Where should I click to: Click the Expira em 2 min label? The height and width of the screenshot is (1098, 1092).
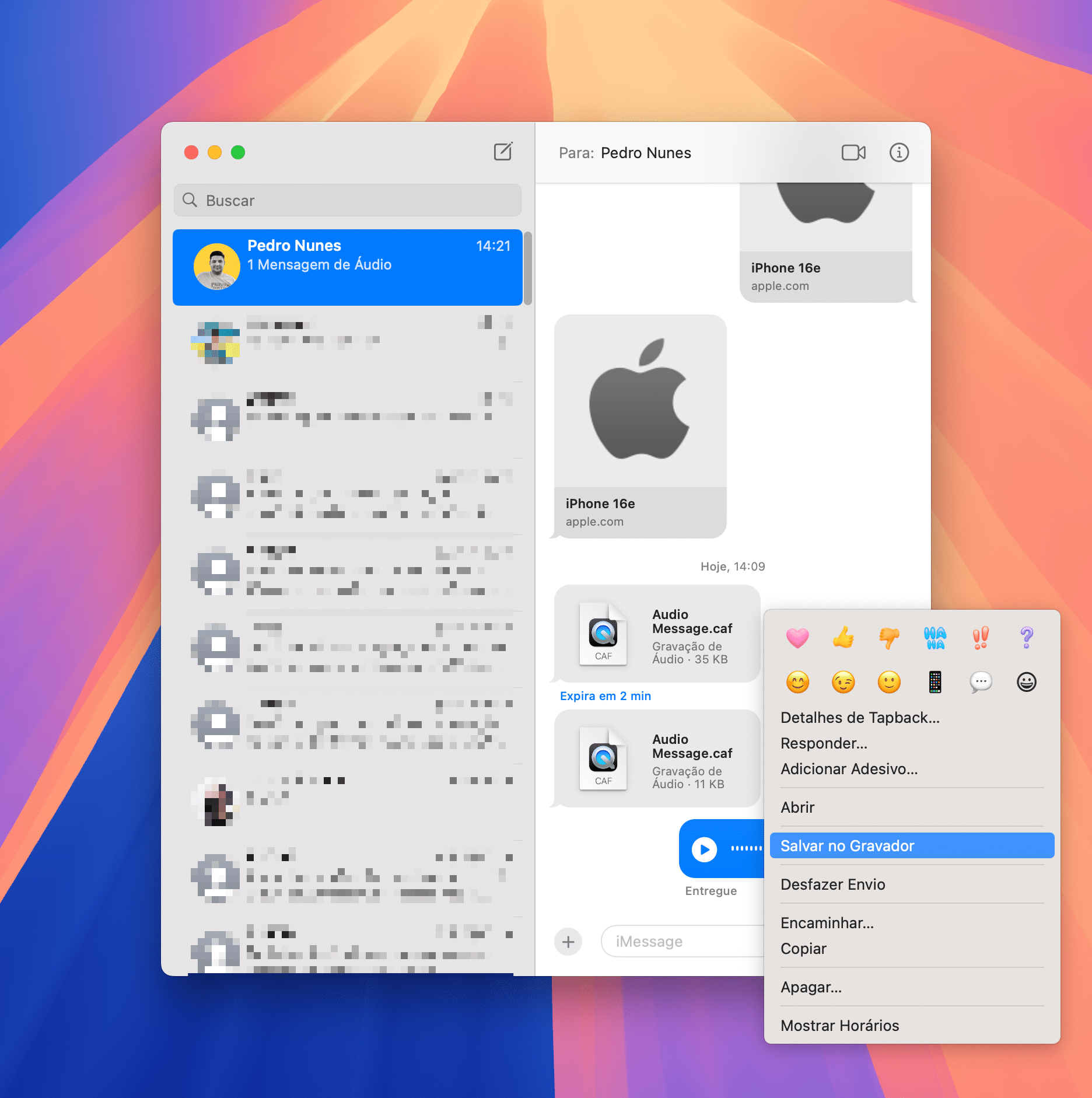tap(605, 696)
